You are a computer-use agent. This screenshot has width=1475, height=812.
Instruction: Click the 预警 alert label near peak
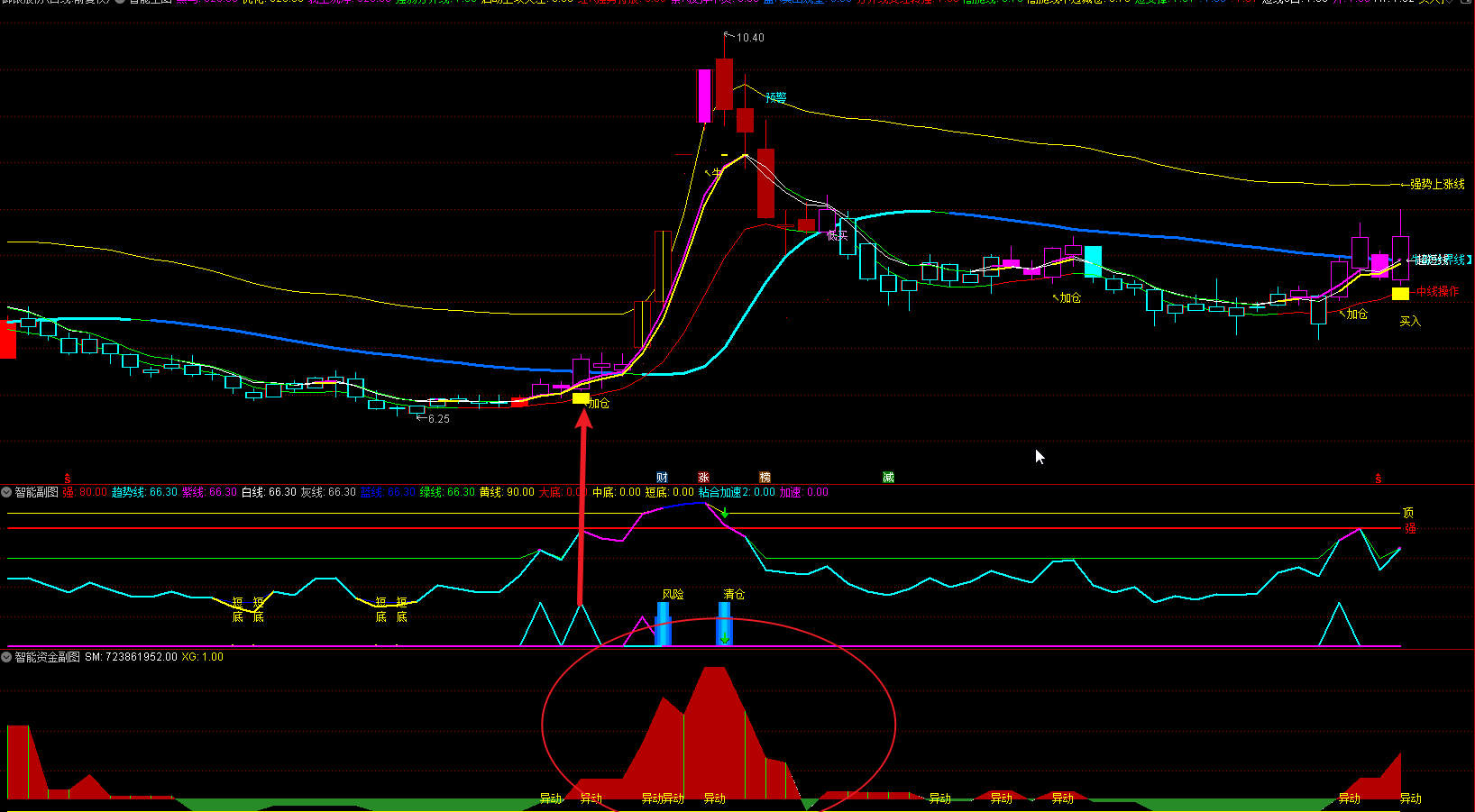tap(775, 97)
